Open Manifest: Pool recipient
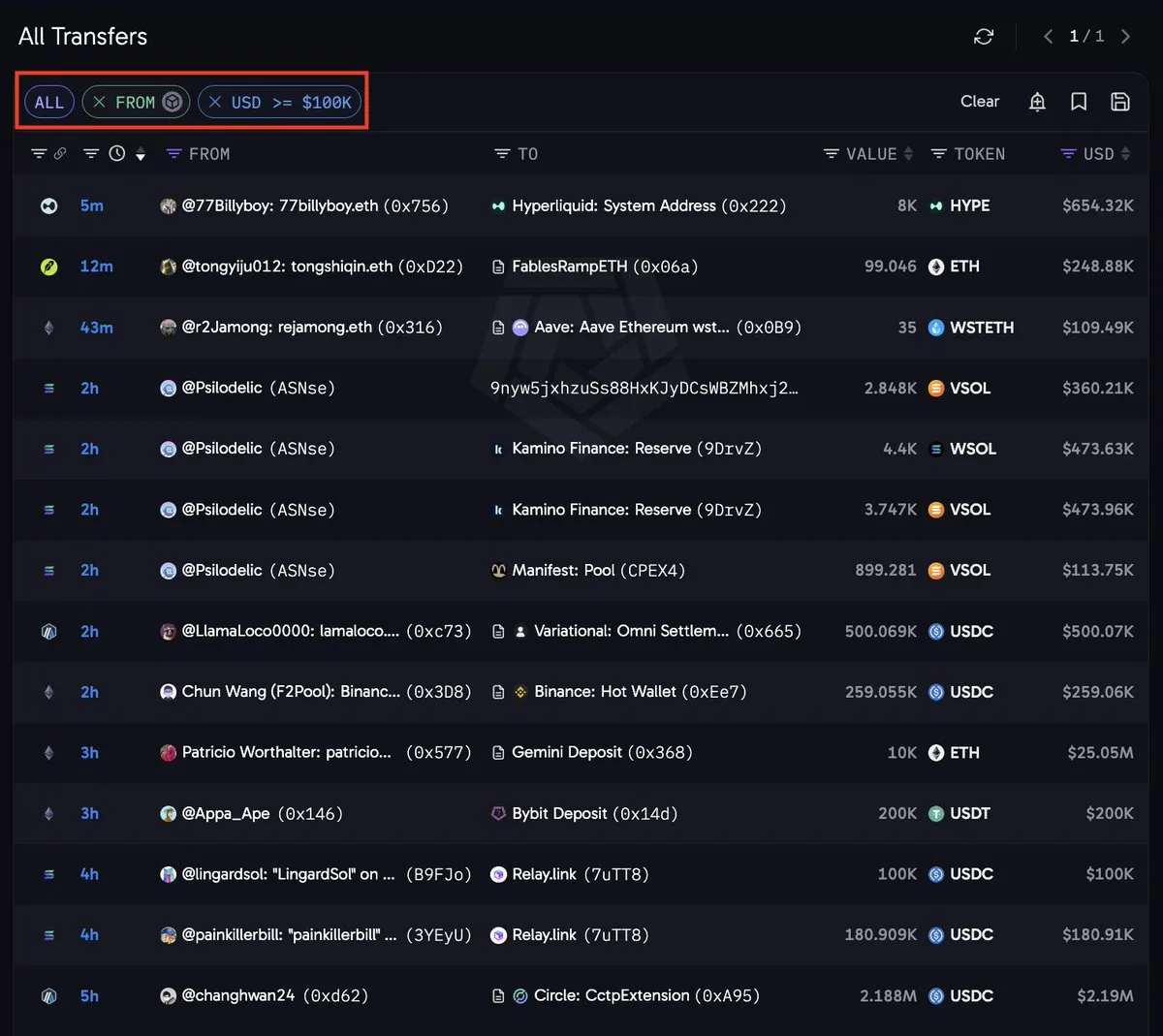Screen dimensions: 1163x1036 click(588, 570)
